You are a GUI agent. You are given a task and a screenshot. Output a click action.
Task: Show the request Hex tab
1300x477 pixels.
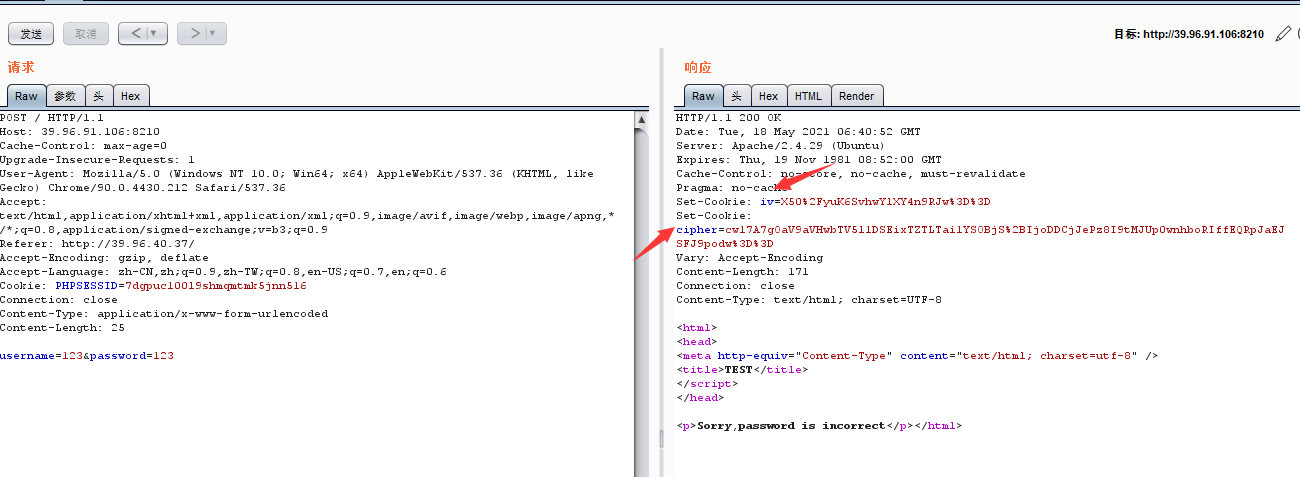coord(130,96)
